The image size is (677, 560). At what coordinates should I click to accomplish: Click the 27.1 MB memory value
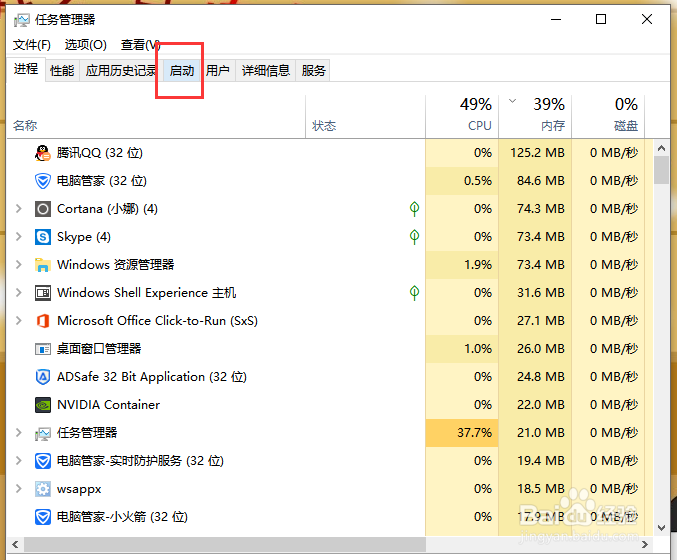[541, 321]
